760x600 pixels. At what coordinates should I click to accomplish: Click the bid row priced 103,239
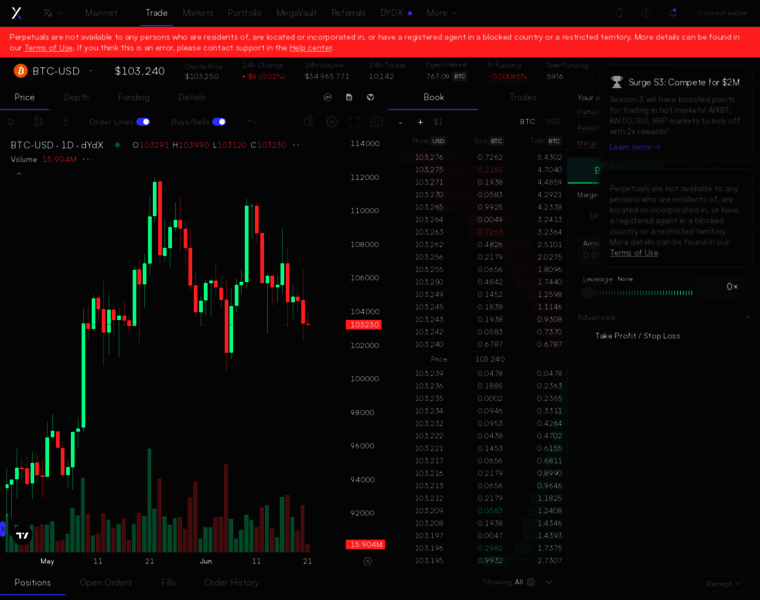point(479,374)
